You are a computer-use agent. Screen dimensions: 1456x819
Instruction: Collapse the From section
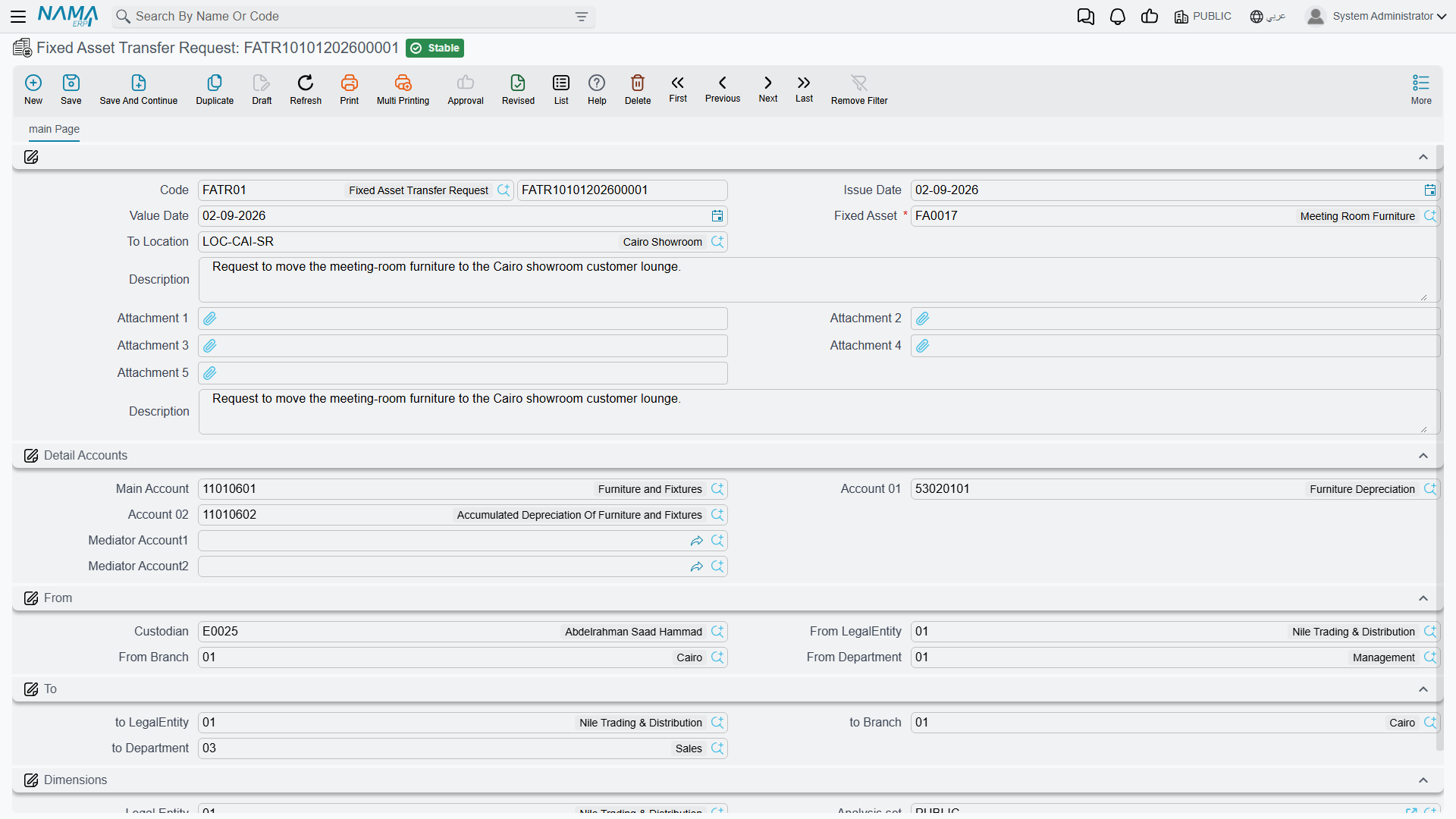pyautogui.click(x=1423, y=598)
